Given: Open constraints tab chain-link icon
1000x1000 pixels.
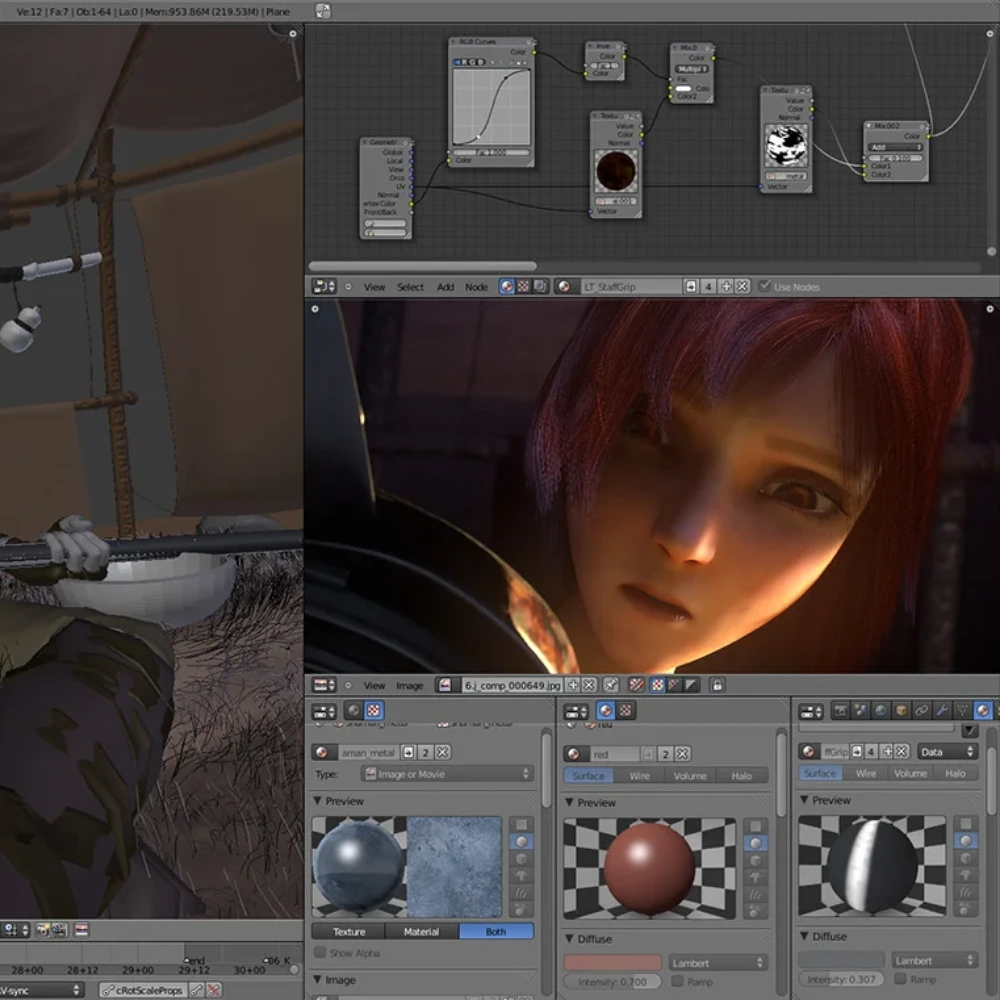Looking at the screenshot, I should (922, 710).
